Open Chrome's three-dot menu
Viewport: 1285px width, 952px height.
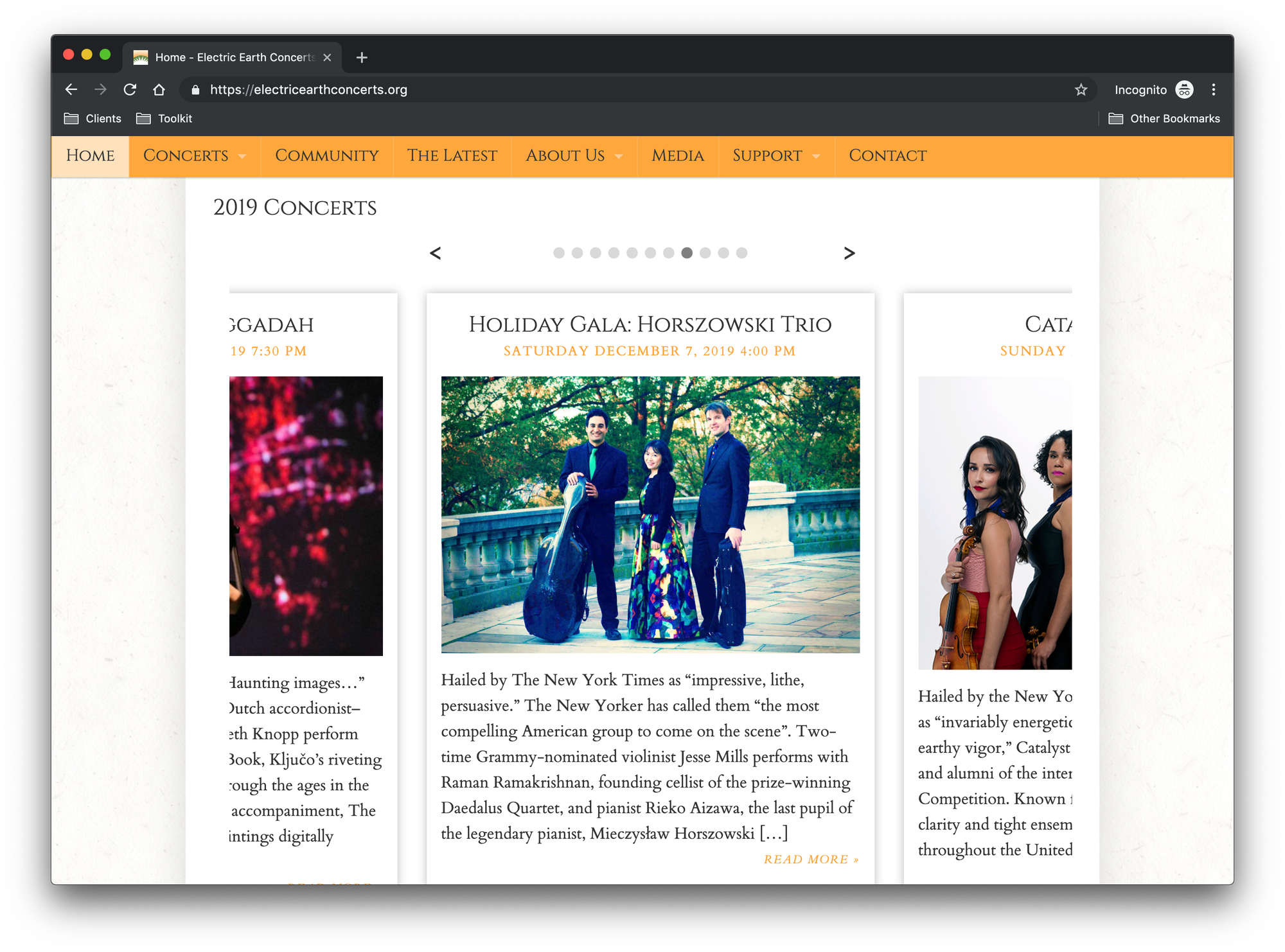point(1214,89)
